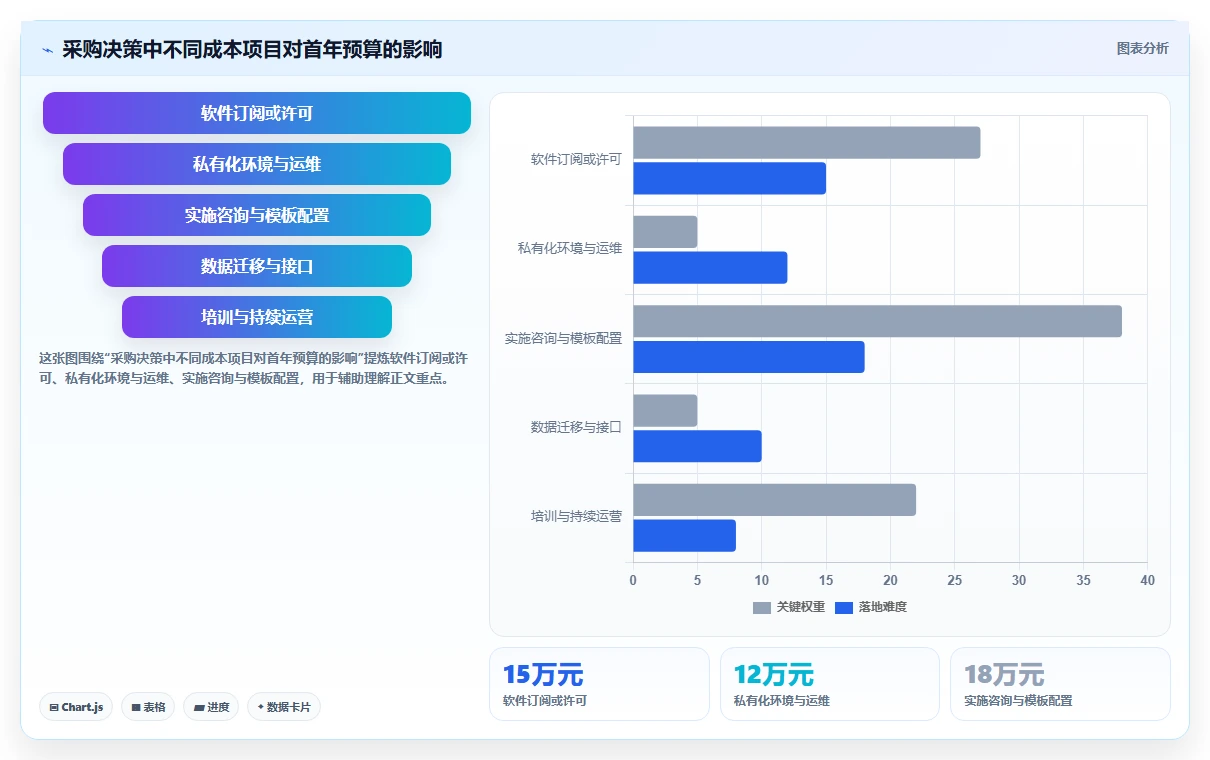The width and height of the screenshot is (1210, 760).
Task: Click gray 关键权重 bar for 数据迁移与接口
Action: pyautogui.click(x=665, y=411)
